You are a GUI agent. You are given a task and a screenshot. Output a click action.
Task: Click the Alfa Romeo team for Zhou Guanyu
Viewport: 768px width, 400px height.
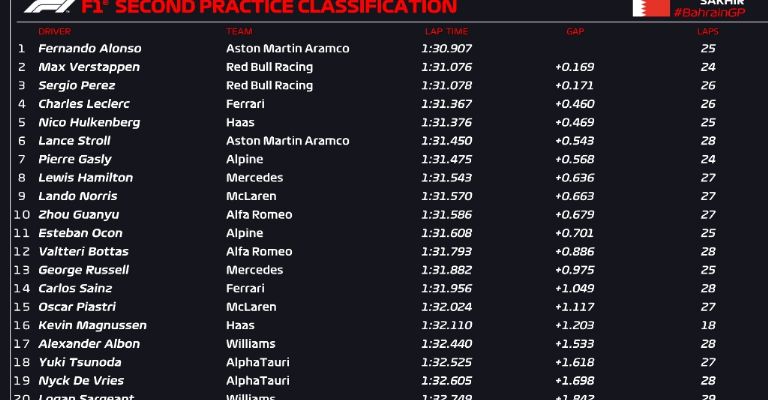(259, 214)
